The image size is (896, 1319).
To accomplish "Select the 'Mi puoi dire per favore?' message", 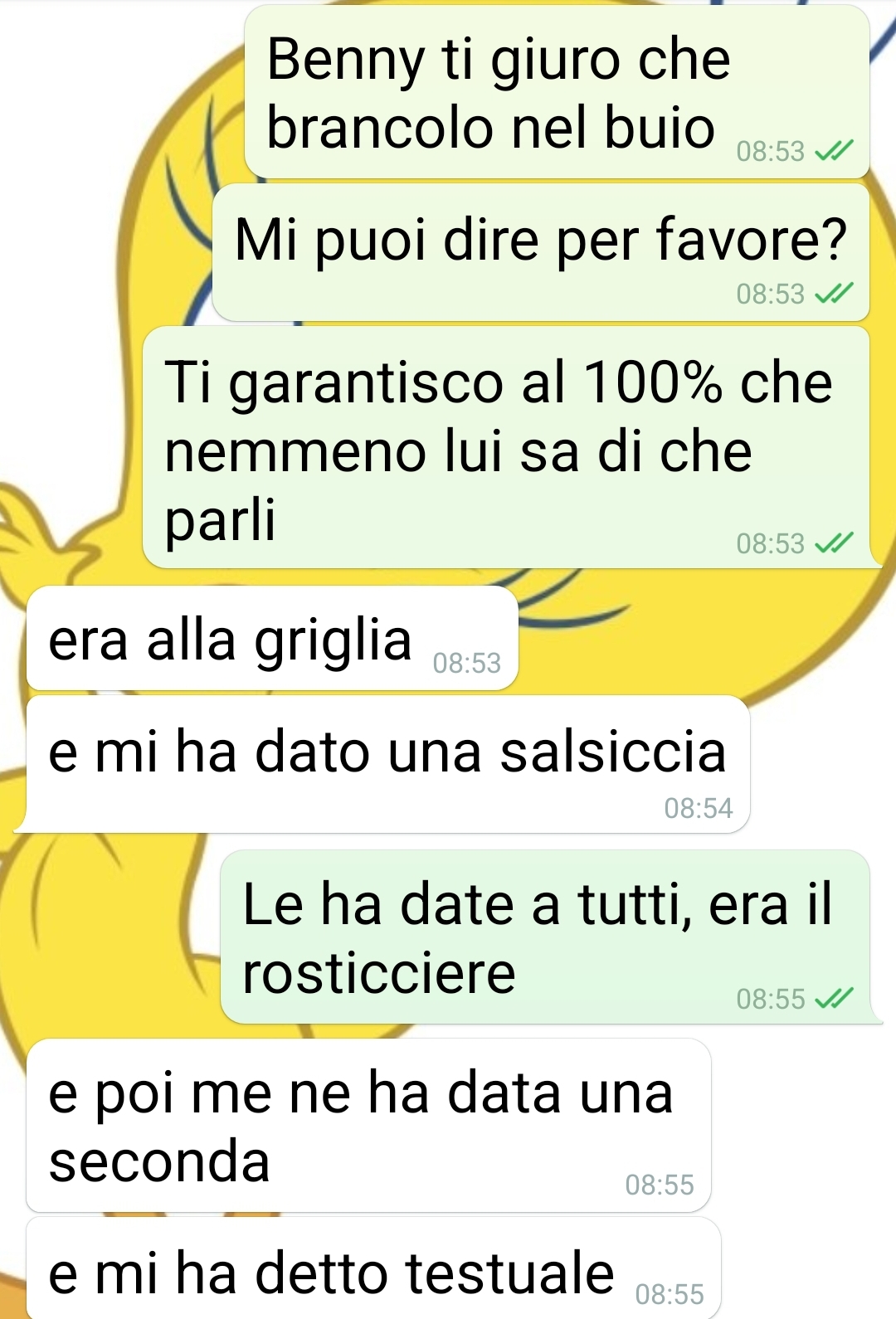I will (x=541, y=252).
